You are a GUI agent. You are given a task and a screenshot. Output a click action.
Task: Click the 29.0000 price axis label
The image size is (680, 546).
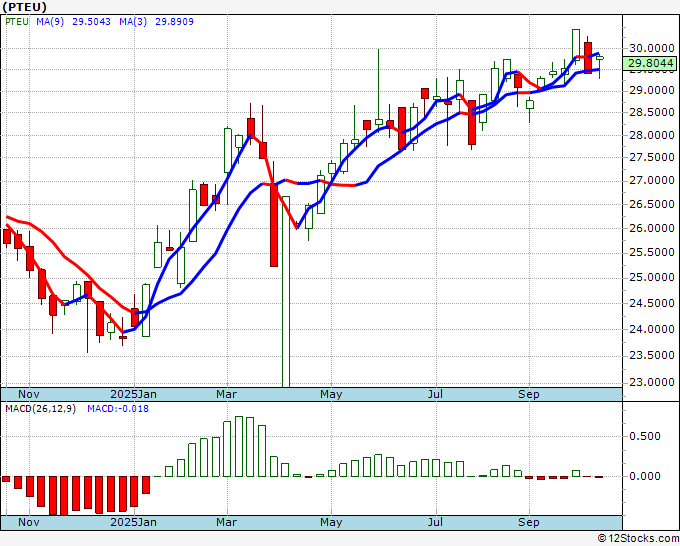point(652,91)
